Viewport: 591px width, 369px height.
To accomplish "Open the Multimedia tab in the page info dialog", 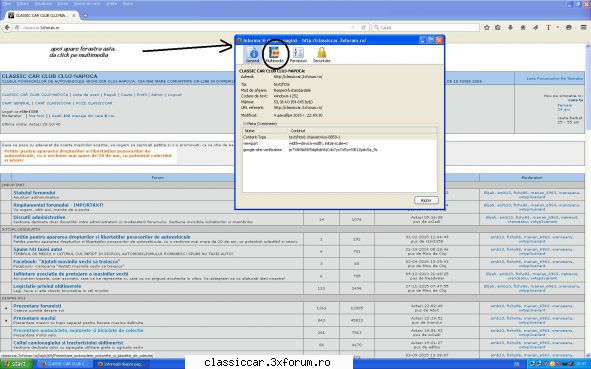I will point(274,55).
